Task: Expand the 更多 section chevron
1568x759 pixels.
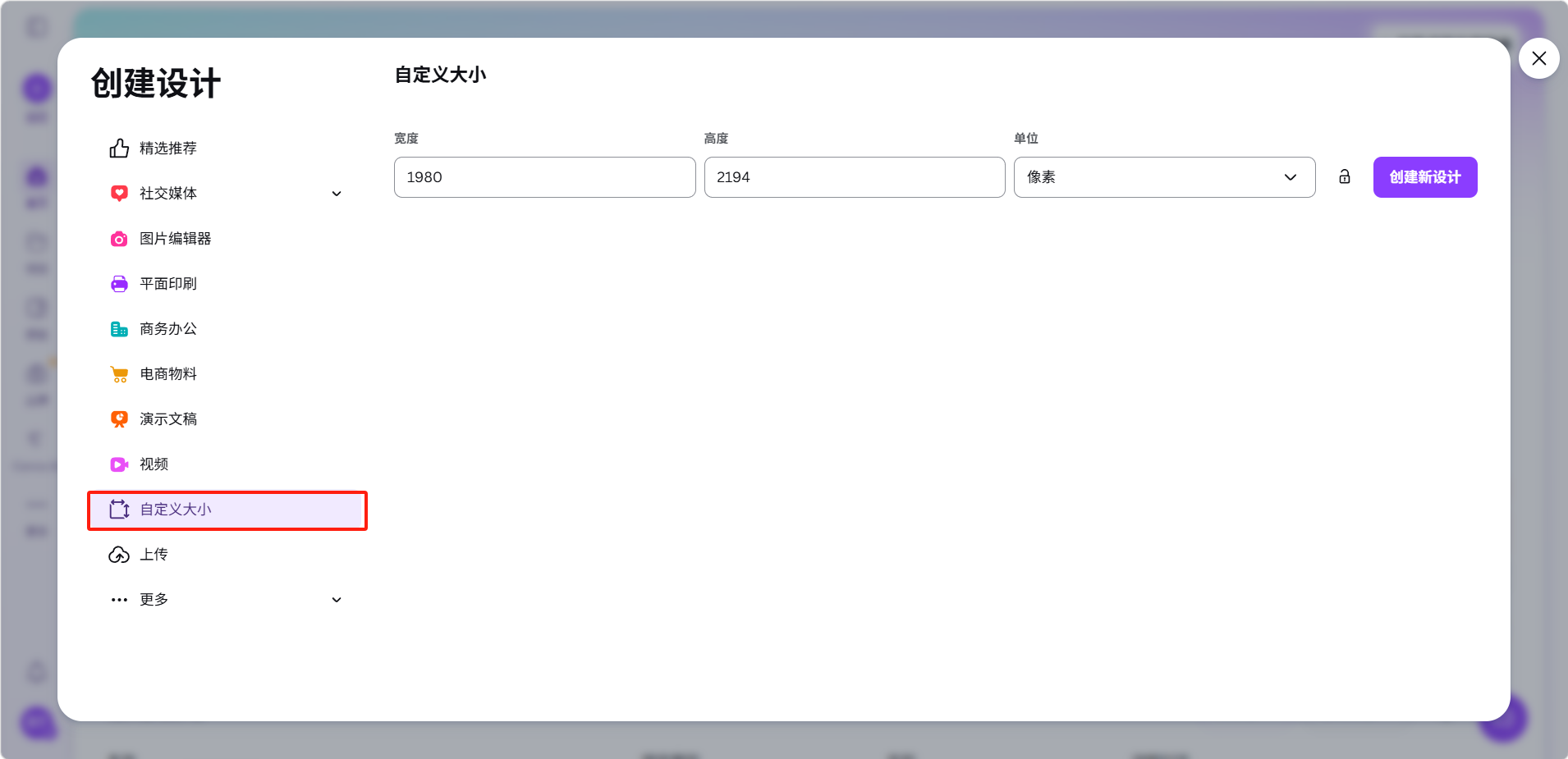Action: 337,600
